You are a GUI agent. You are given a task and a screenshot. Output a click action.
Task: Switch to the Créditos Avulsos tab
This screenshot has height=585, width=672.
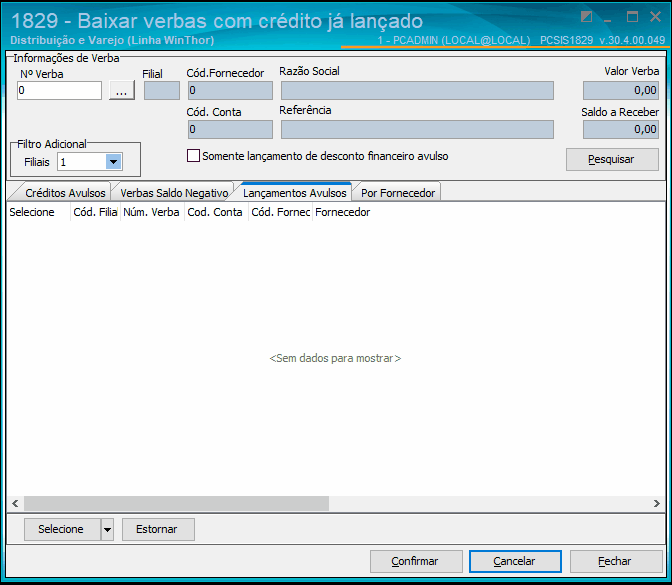65,193
